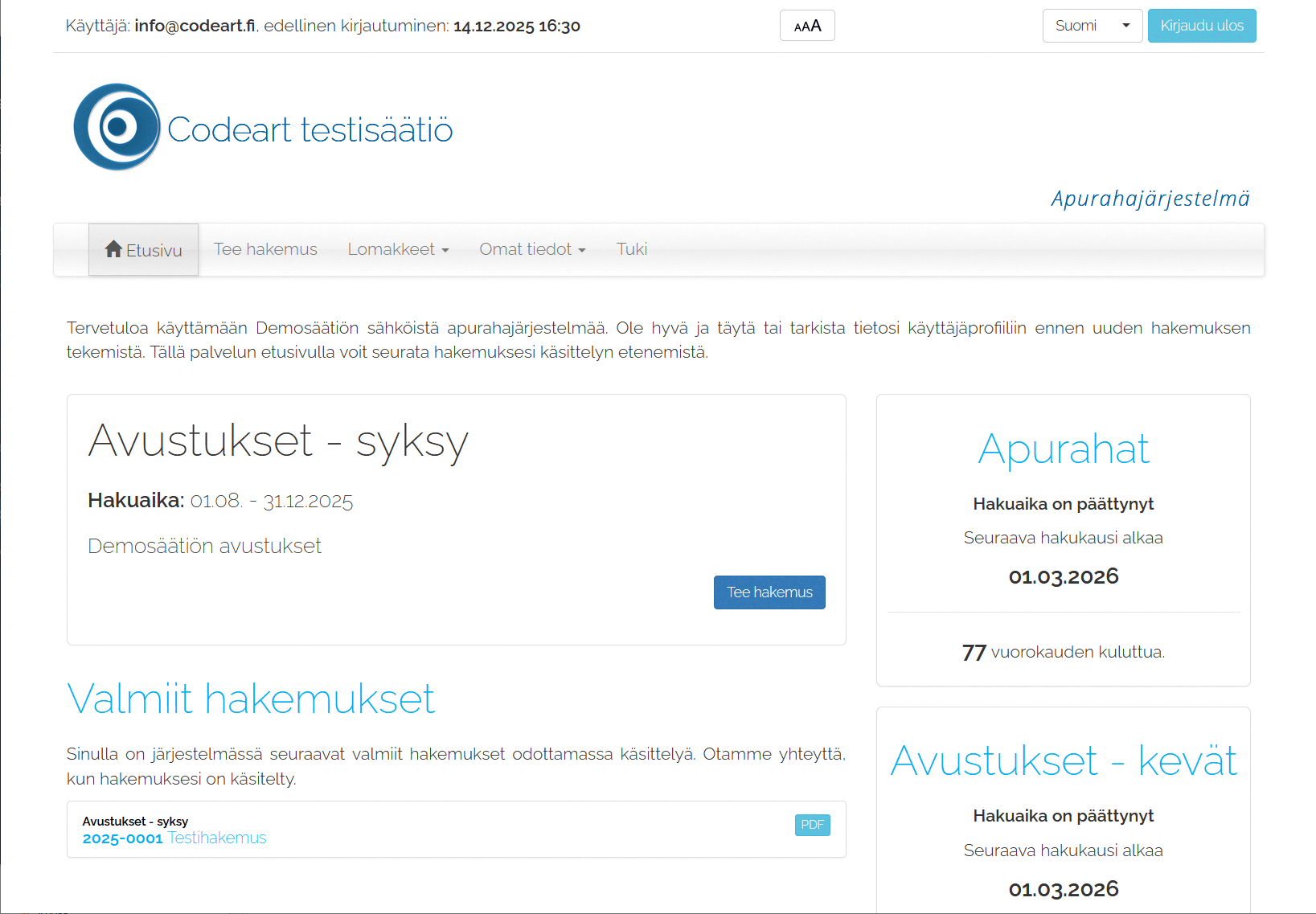Click the Avustukset - syksy heading
The width and height of the screenshot is (1316, 914).
[278, 441]
